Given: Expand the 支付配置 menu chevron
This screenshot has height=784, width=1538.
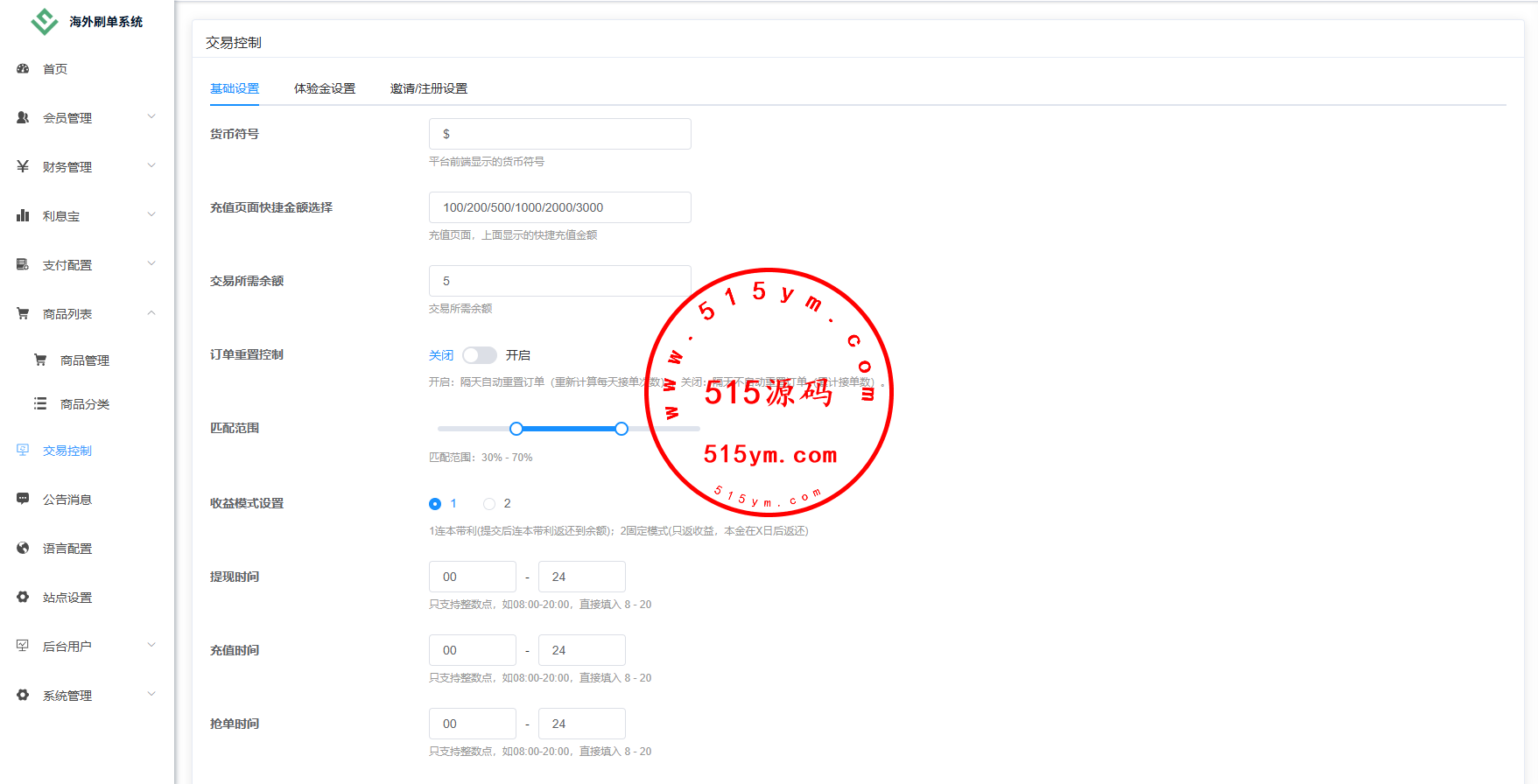Looking at the screenshot, I should (151, 263).
